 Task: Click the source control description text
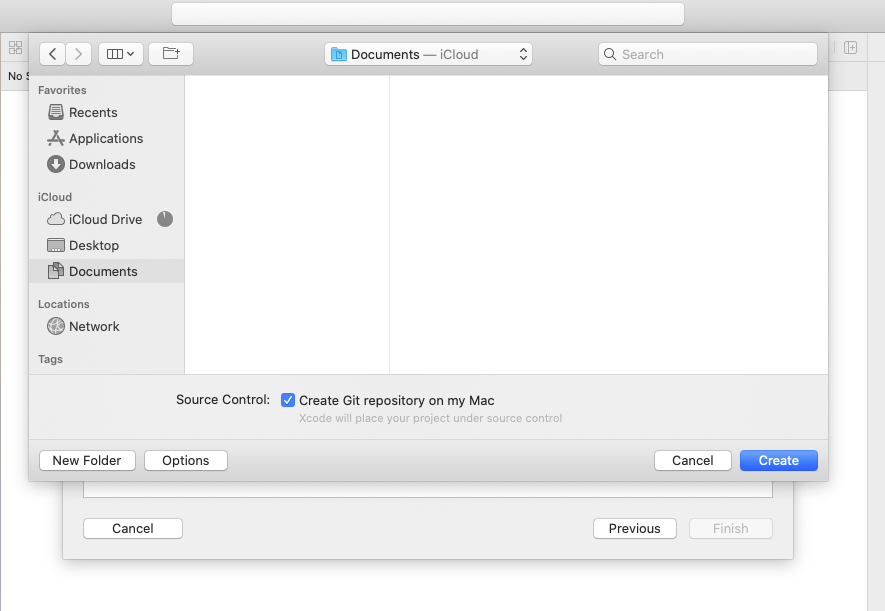click(x=431, y=418)
